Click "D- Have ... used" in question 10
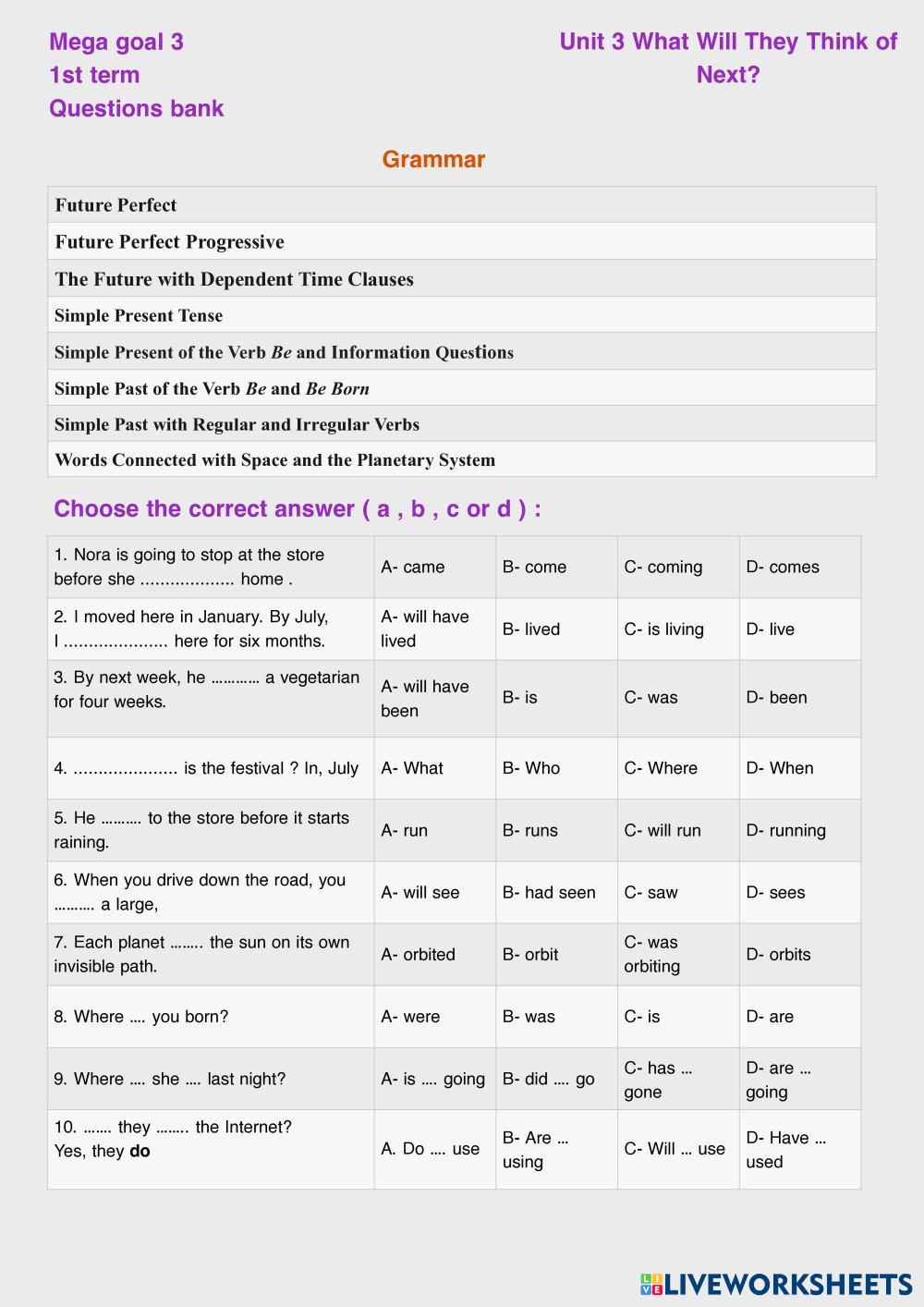The height and width of the screenshot is (1307, 924). tap(785, 1149)
